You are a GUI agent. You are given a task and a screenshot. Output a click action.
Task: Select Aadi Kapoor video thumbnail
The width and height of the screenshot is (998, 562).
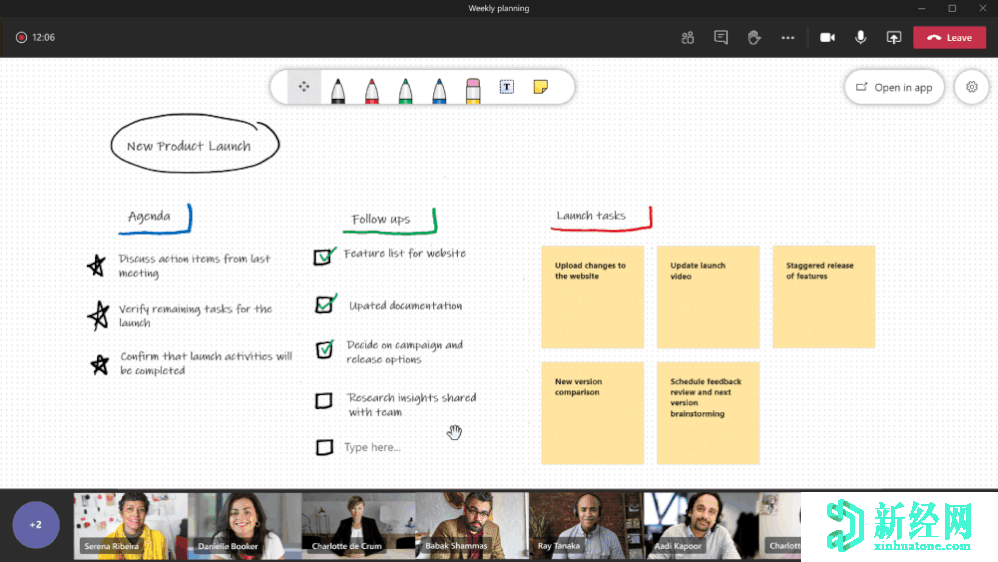coord(700,526)
